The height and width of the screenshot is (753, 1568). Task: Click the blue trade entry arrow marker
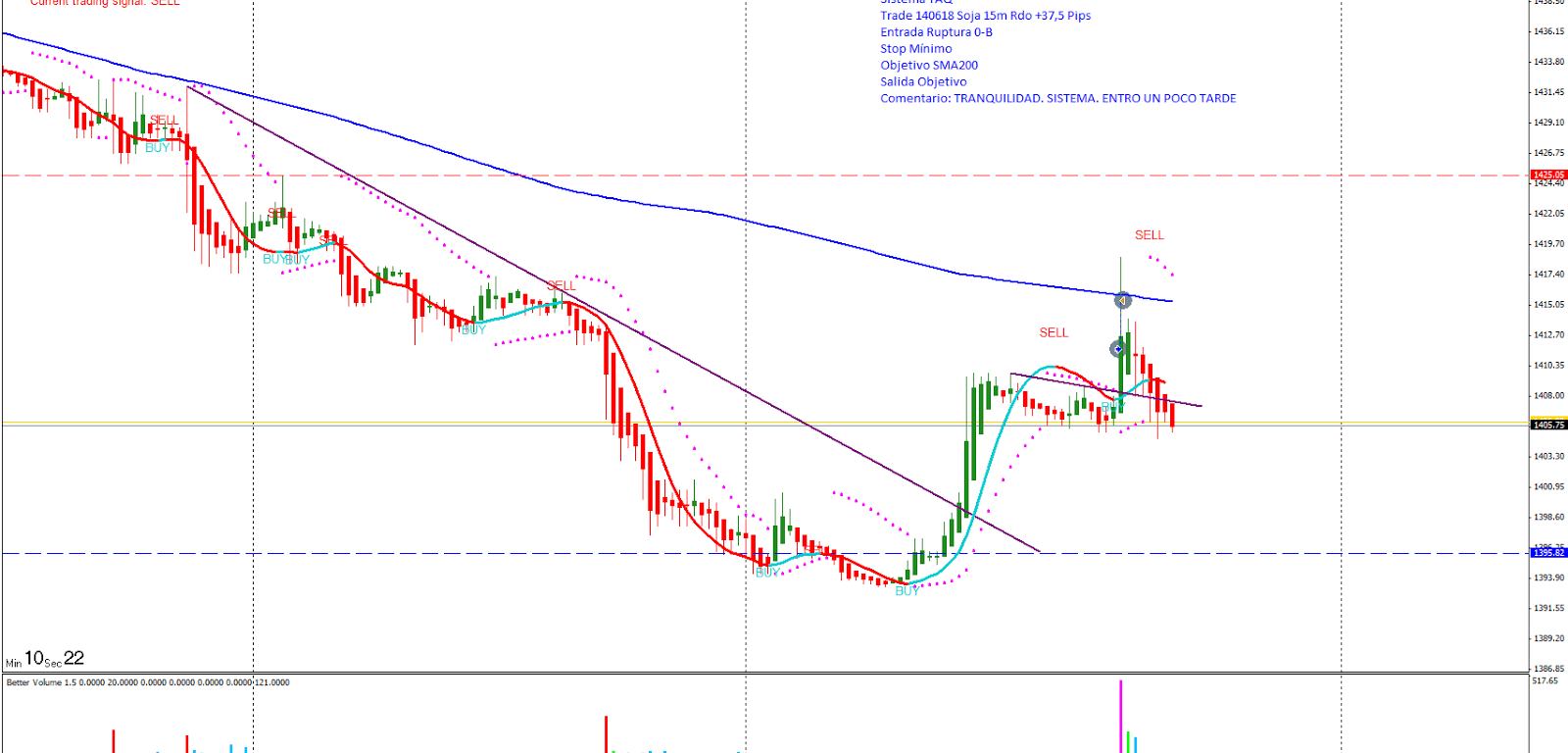1116,348
